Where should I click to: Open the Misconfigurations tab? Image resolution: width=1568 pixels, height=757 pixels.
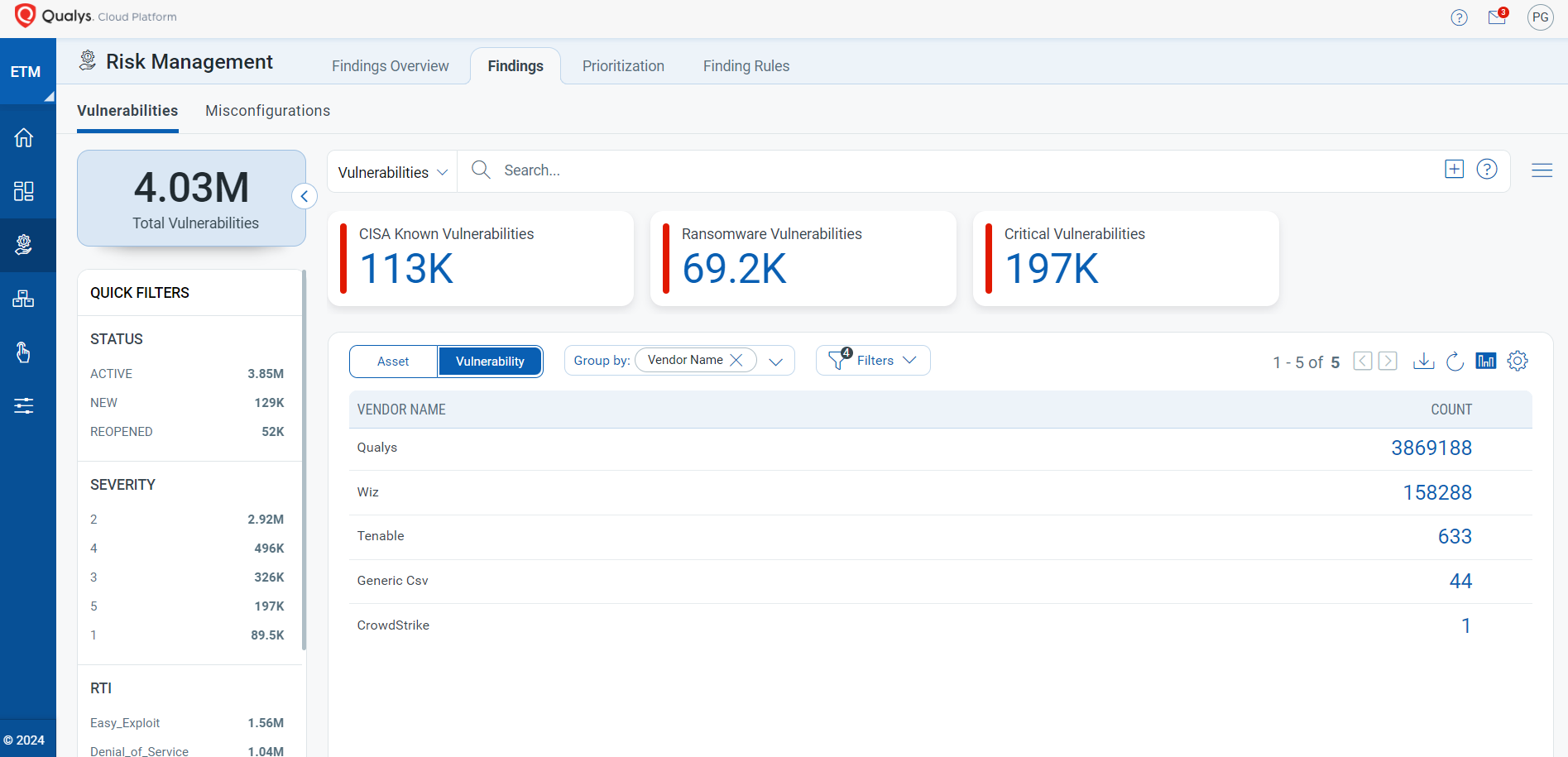(x=267, y=111)
